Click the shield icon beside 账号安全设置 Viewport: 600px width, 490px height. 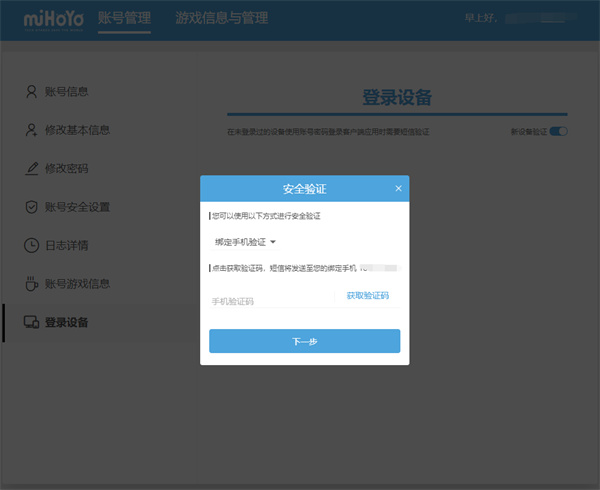point(31,207)
